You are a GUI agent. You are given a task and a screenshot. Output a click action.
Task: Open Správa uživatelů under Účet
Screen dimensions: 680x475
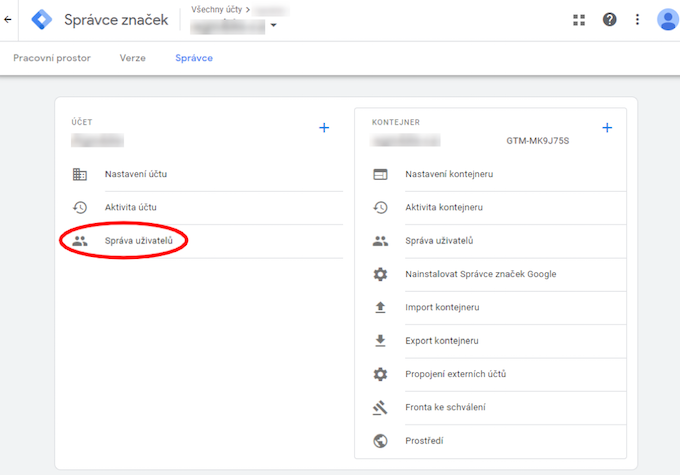(139, 241)
